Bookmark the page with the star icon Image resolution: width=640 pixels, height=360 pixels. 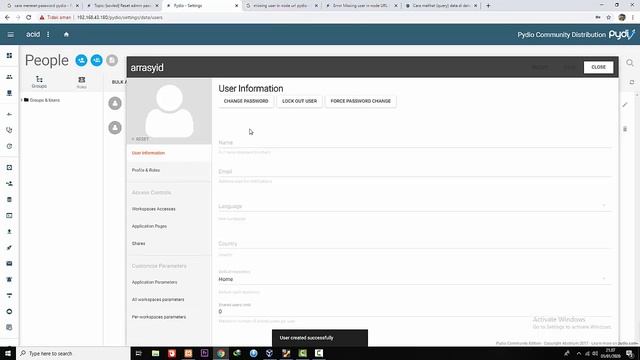(609, 18)
